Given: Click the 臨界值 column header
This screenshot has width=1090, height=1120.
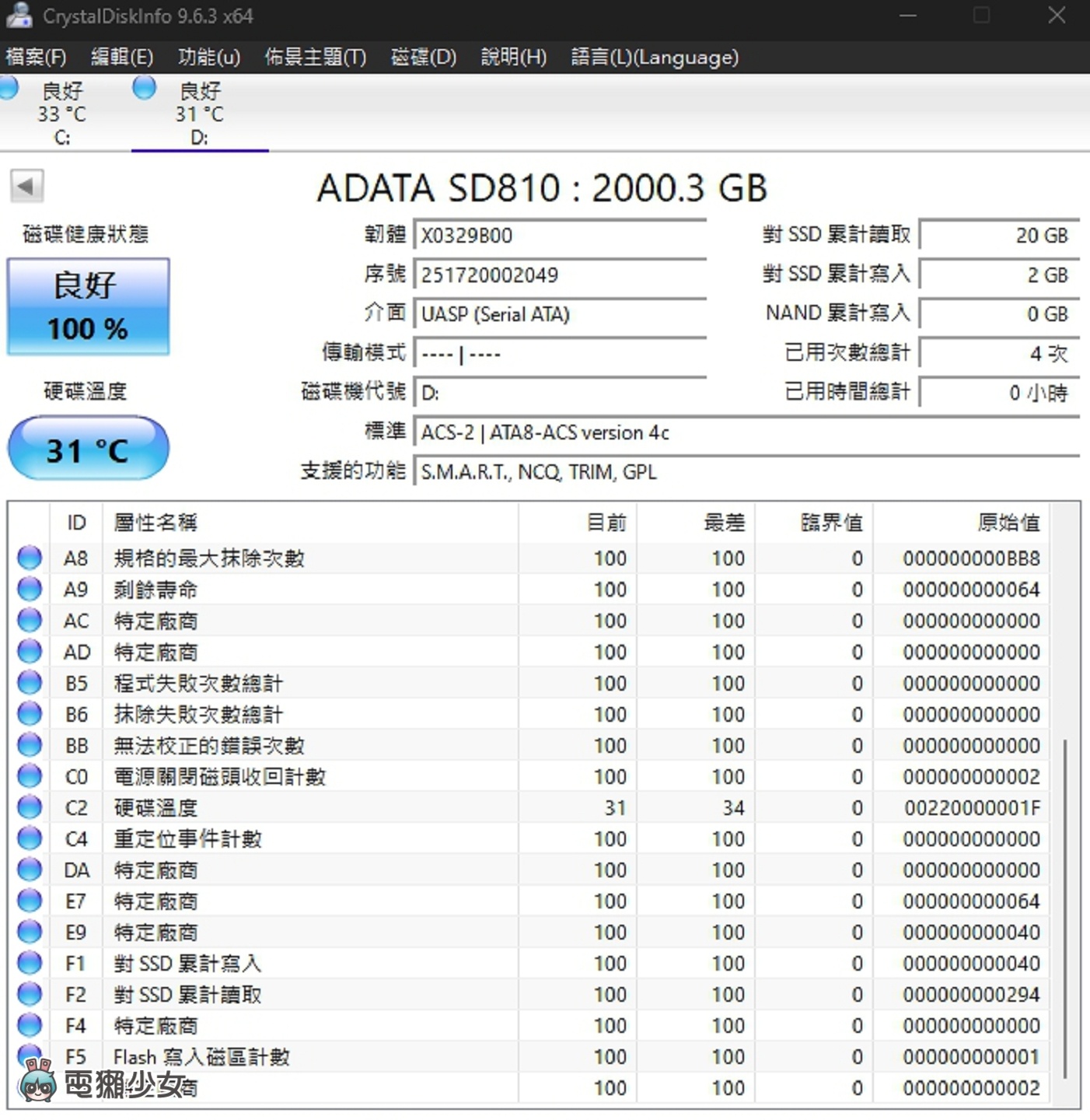Looking at the screenshot, I should coord(814,523).
